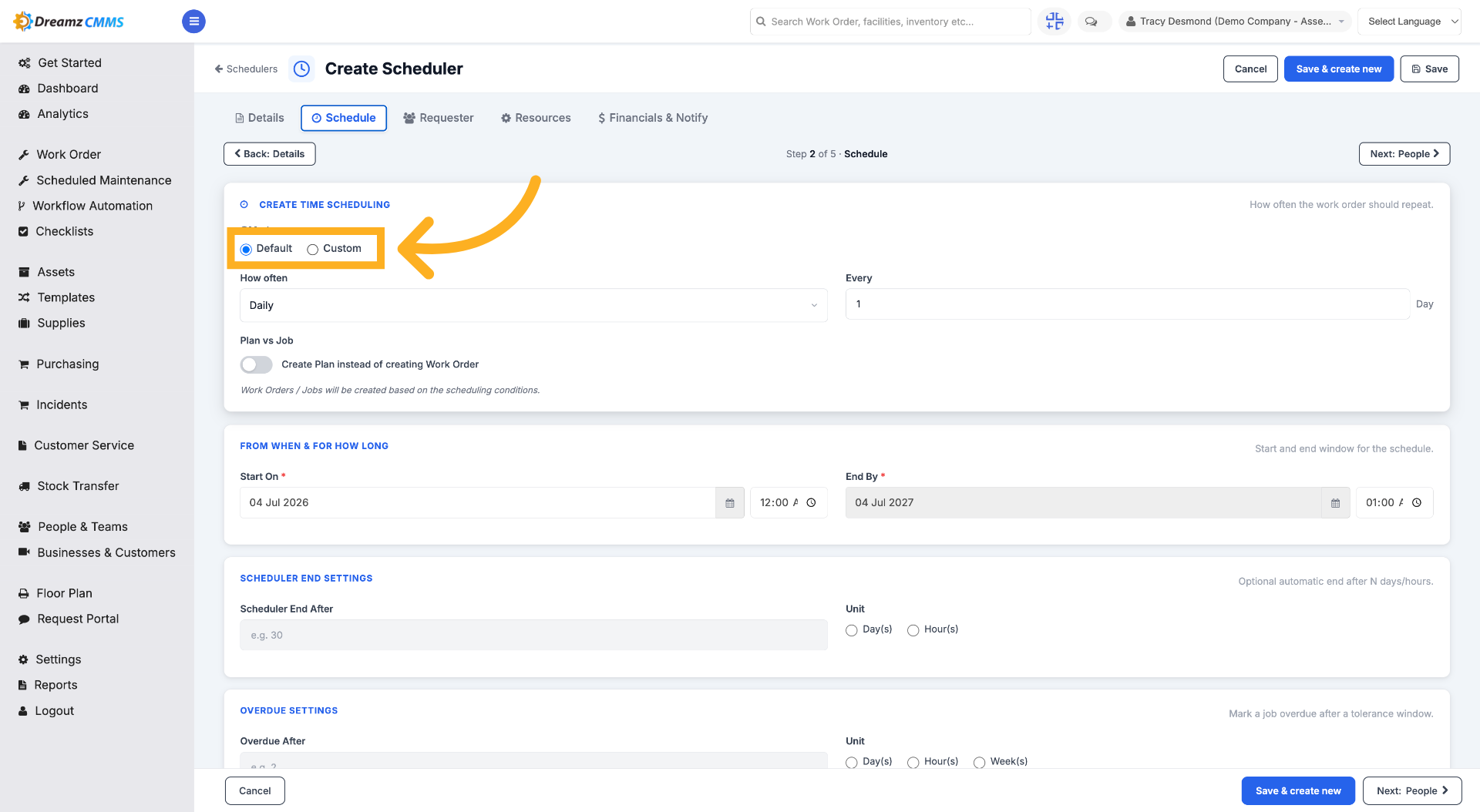
Task: Click the Analytics sidebar icon
Action: coord(24,114)
